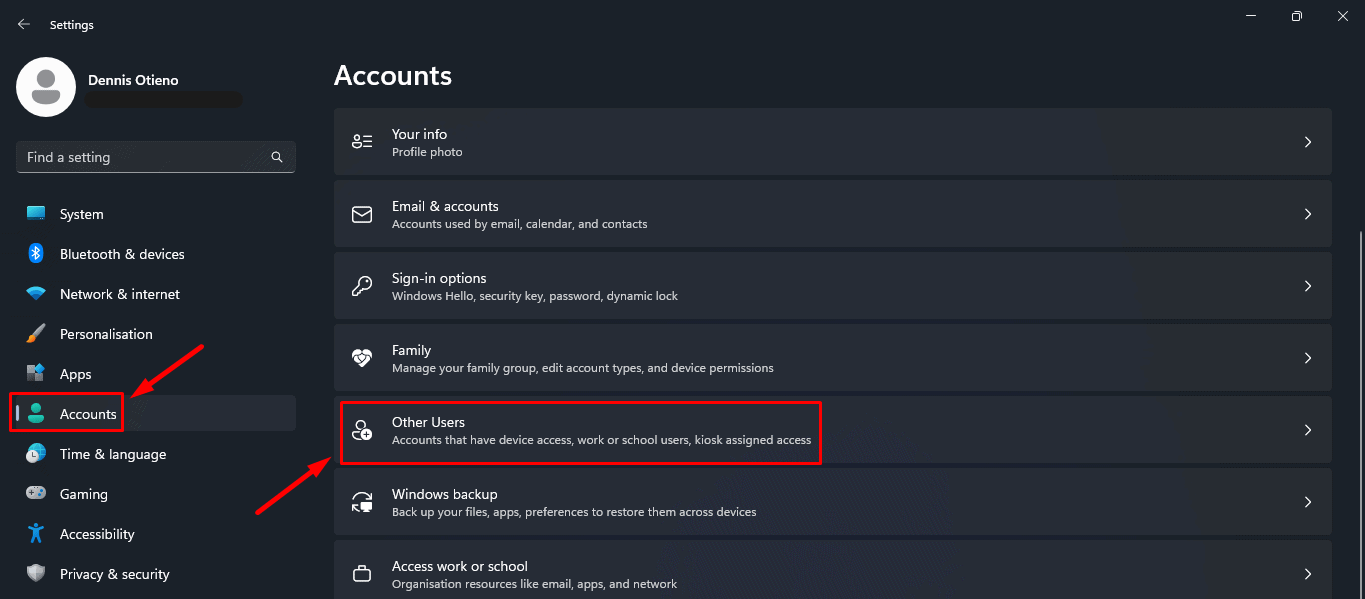Select the Family heart icon
Viewport: 1365px width, 599px height.
click(361, 357)
